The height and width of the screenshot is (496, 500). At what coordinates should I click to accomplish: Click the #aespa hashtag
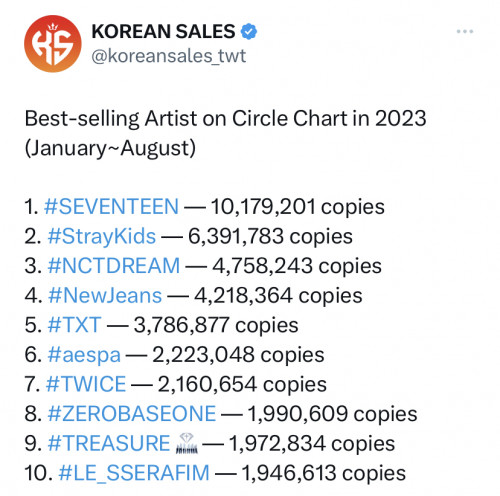[84, 355]
